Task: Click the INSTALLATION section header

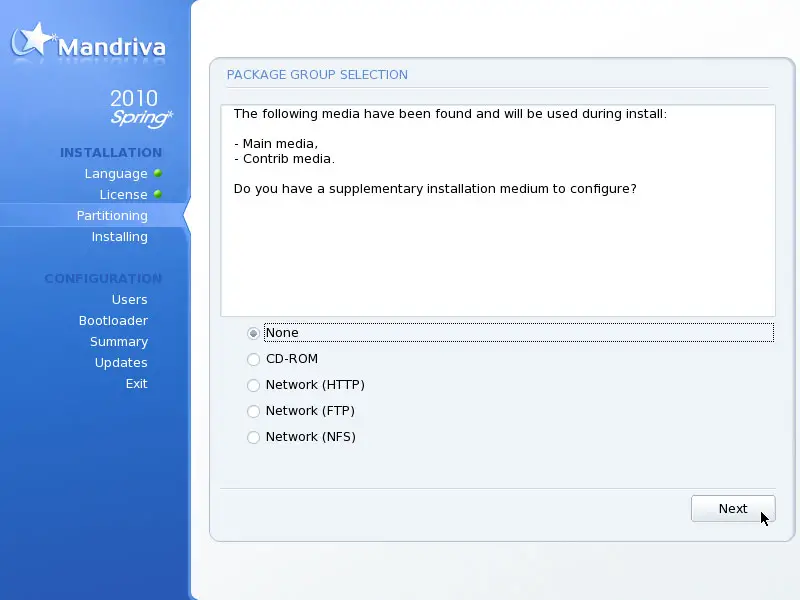Action: 111,153
